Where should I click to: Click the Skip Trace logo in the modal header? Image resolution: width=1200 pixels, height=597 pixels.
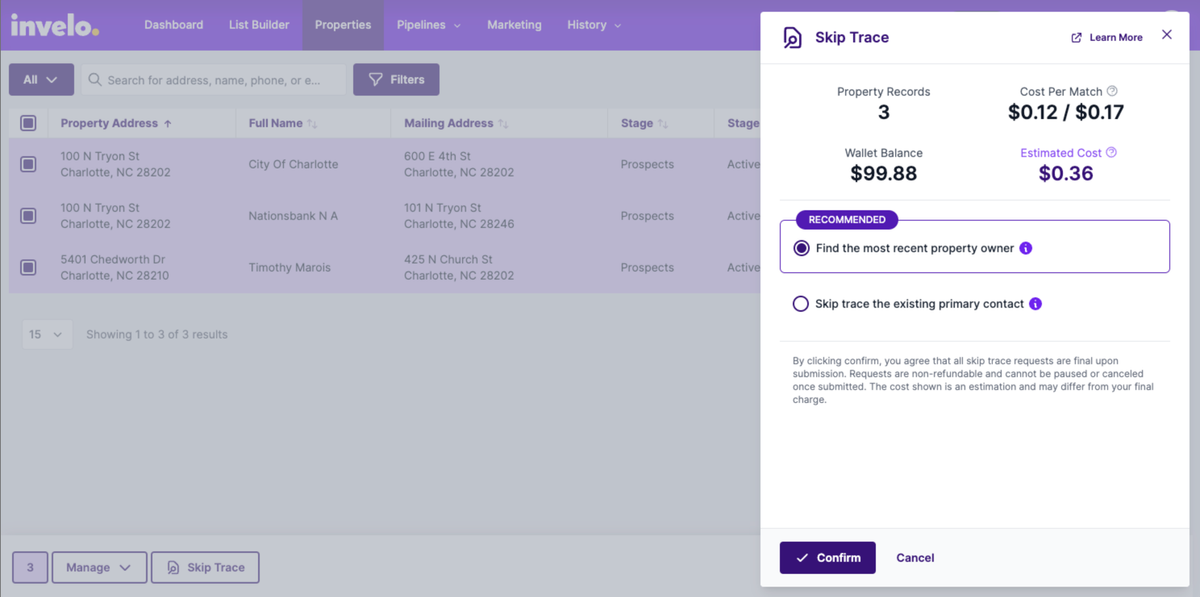click(x=791, y=37)
